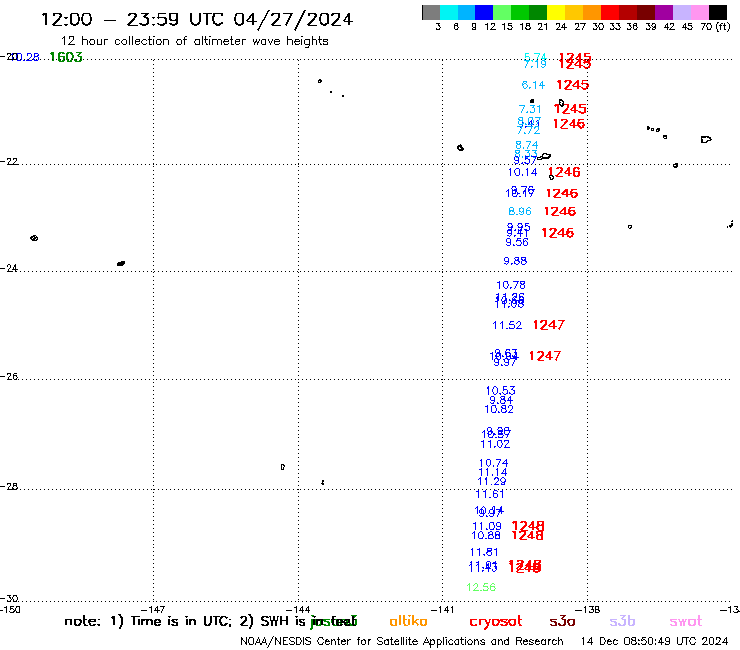
Task: Click the green 12.56 wave height value
Action: point(481,587)
